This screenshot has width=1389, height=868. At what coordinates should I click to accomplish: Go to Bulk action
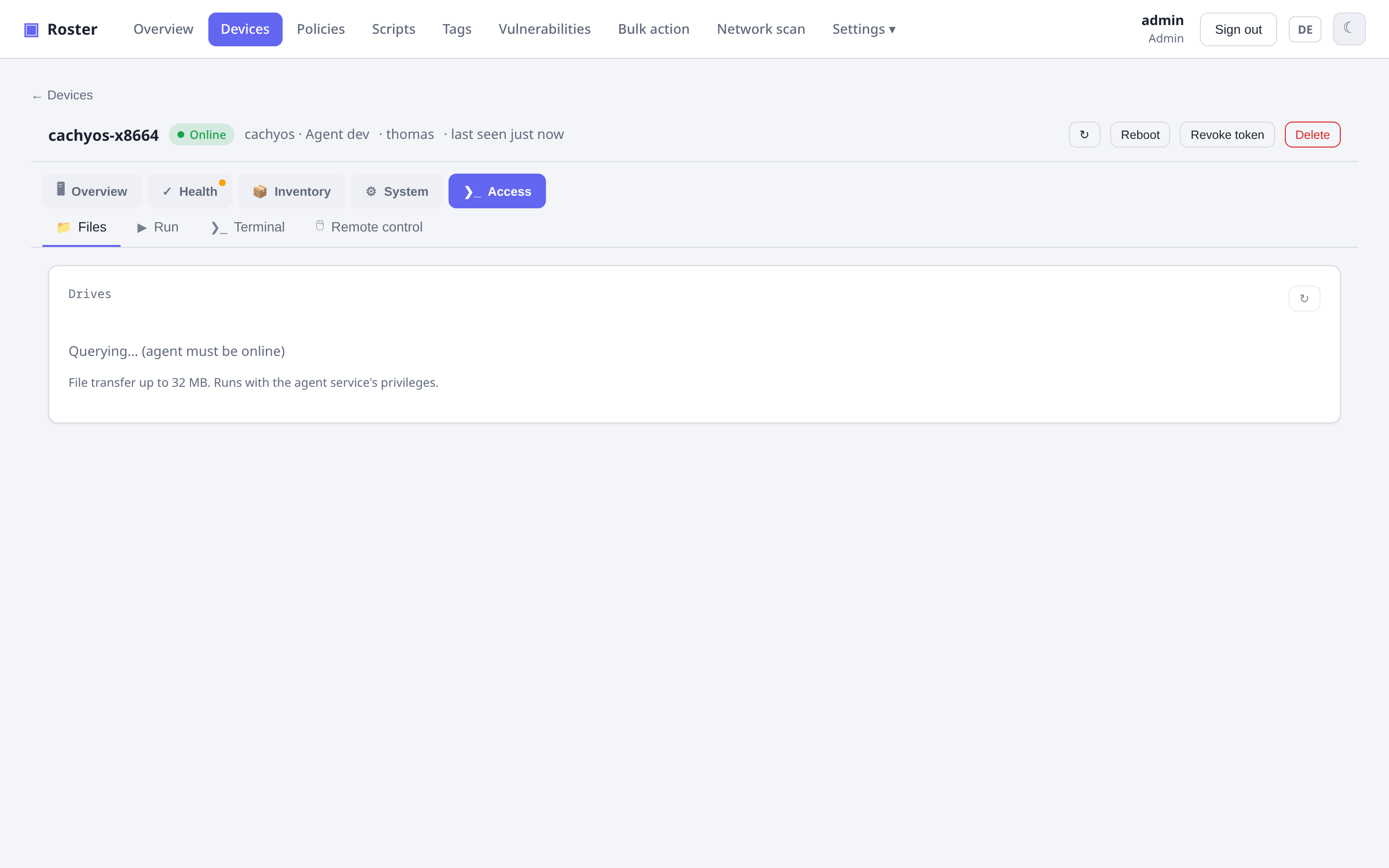pos(653,29)
